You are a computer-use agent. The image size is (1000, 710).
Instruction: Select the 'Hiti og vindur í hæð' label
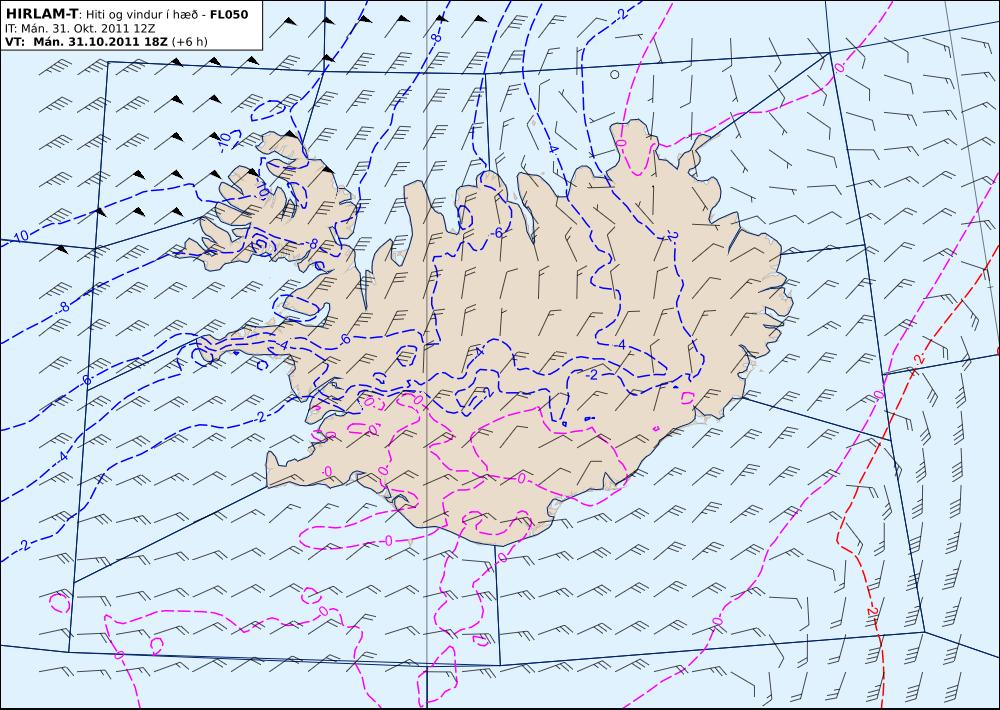pos(143,14)
